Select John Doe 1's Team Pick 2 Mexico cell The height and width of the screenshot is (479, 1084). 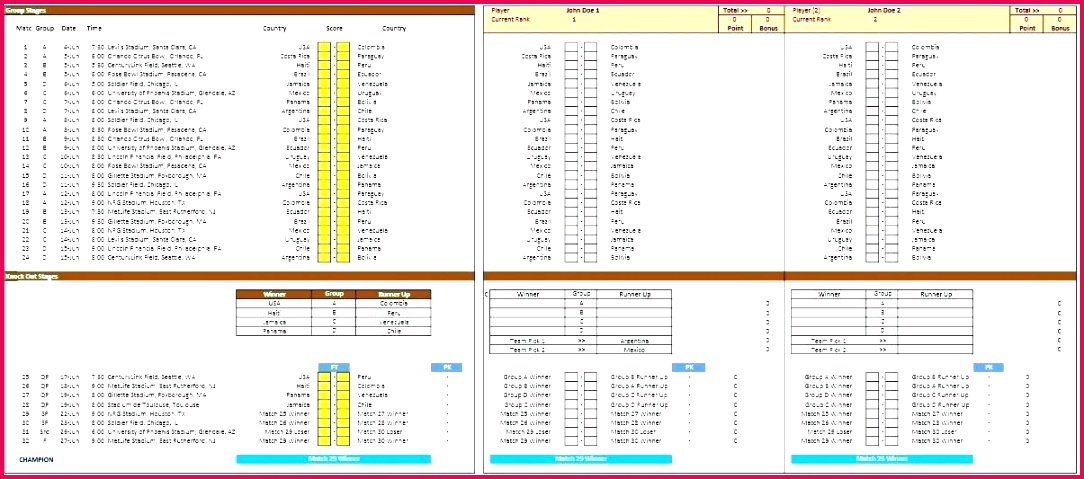pos(633,350)
